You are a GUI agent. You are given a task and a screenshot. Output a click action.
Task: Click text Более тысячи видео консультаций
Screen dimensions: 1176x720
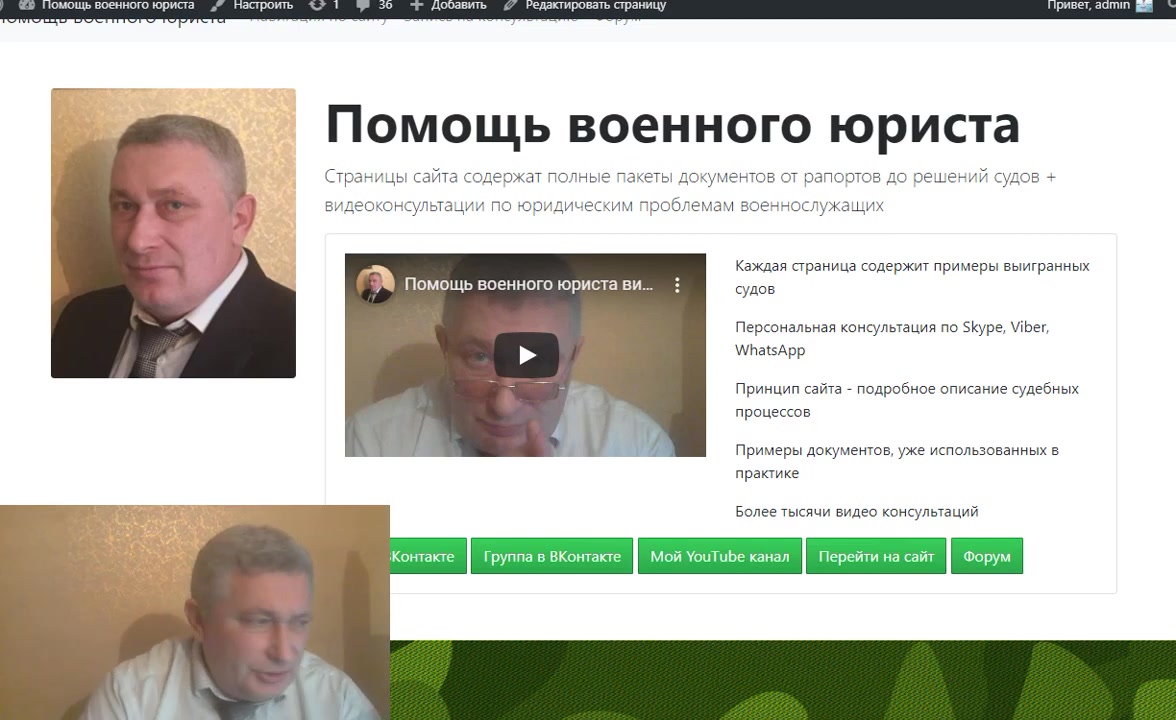coord(856,512)
